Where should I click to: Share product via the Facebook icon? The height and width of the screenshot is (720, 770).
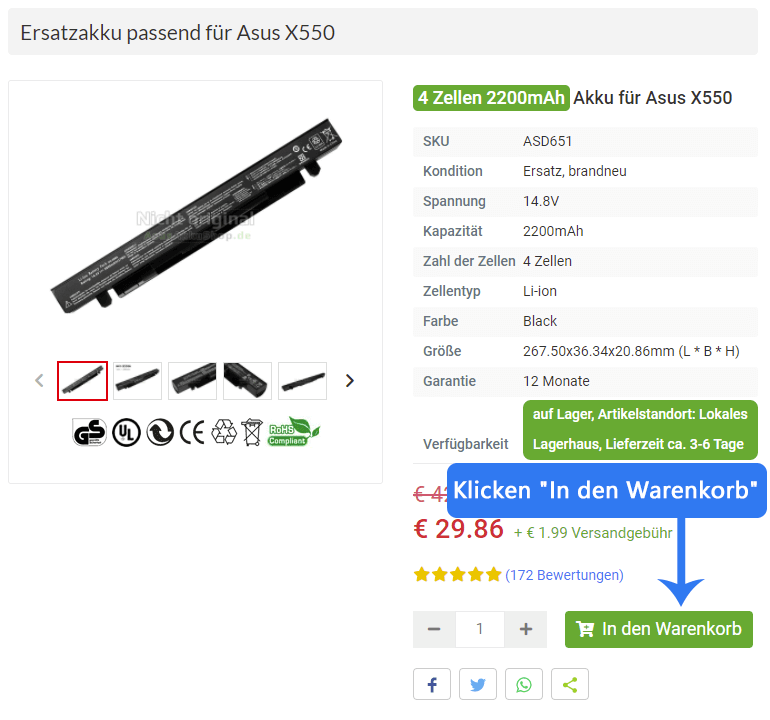(432, 684)
